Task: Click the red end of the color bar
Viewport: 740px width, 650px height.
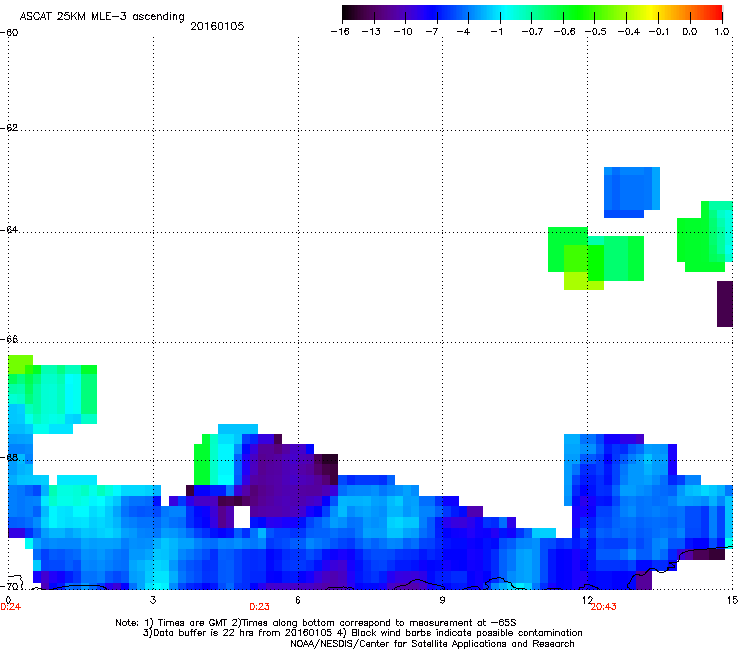Action: [x=715, y=13]
